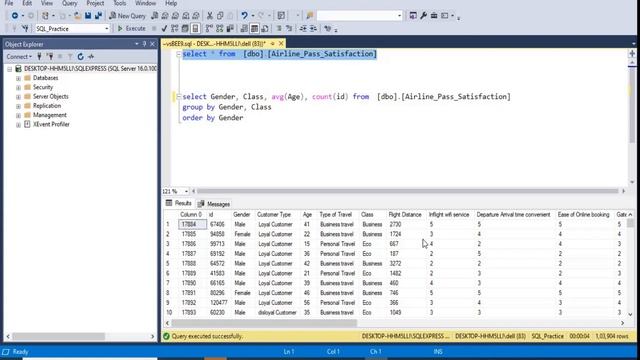Open the Query menu
Screen dimensions: 640x360
69,3
